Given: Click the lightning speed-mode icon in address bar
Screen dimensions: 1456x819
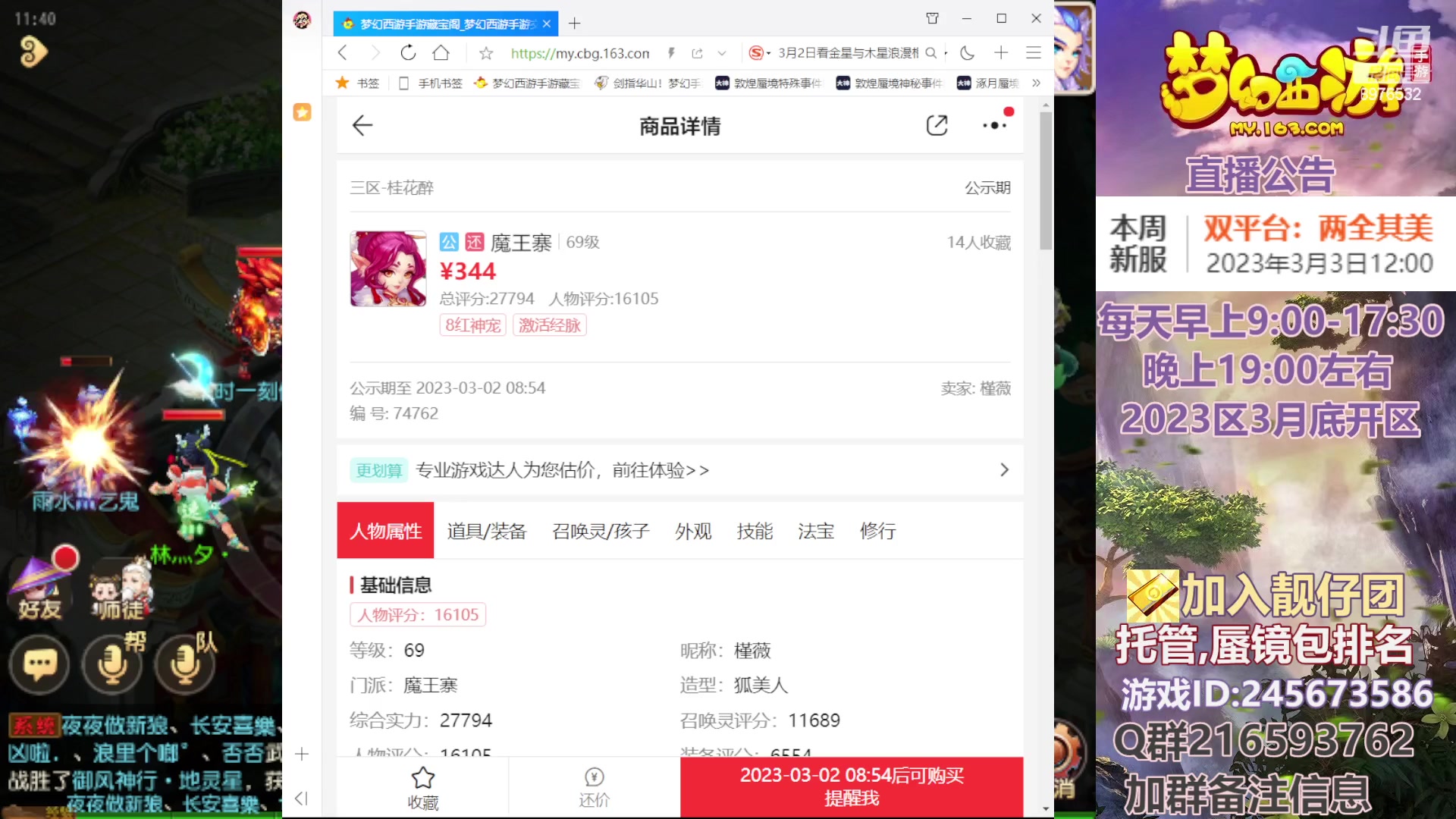Looking at the screenshot, I should (671, 53).
